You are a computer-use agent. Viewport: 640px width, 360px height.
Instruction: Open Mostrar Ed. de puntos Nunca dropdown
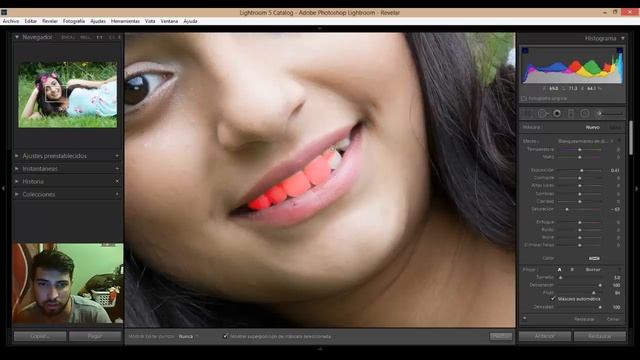[x=188, y=336]
